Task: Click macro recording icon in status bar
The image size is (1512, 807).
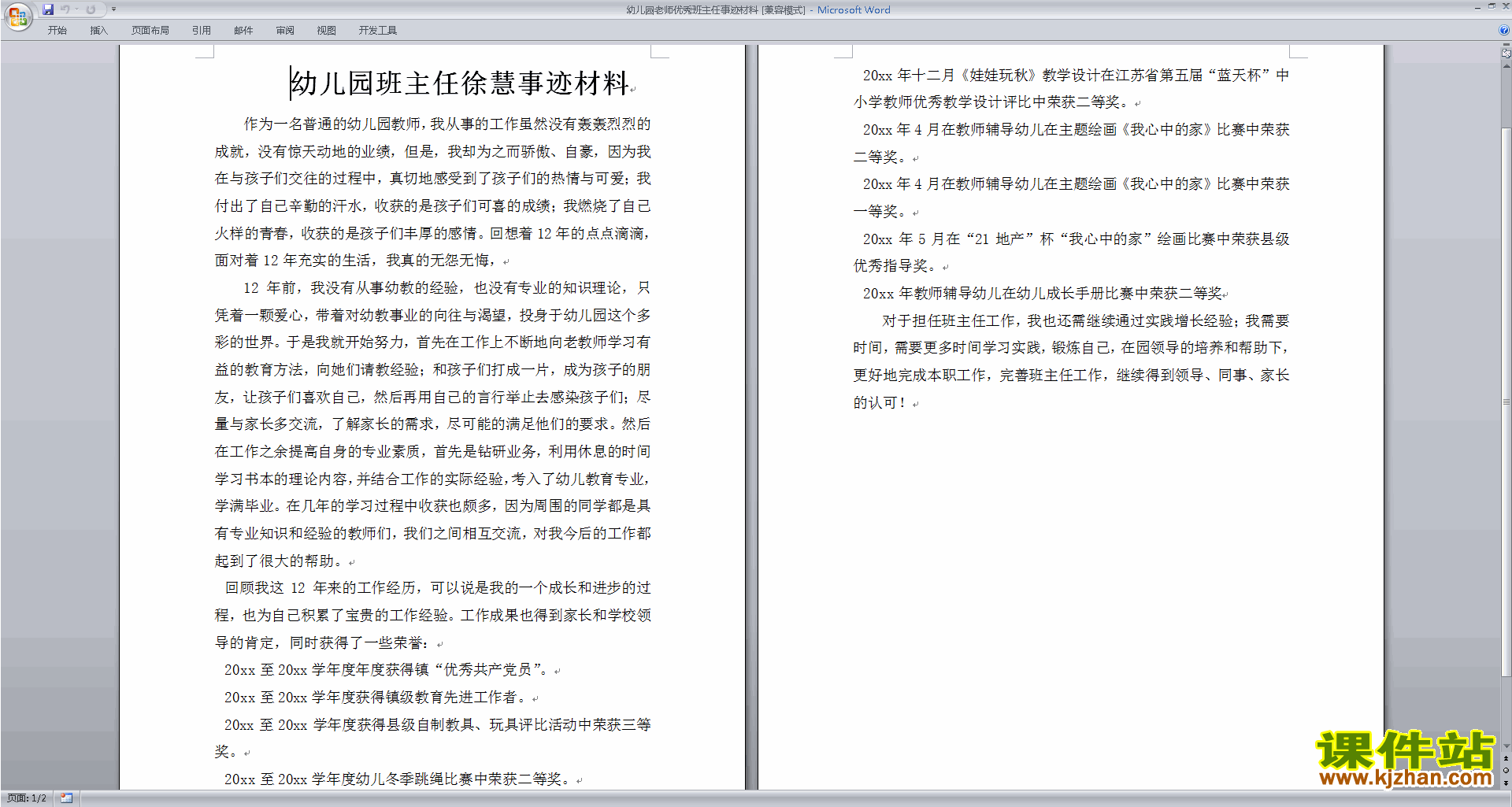Action: tap(67, 798)
